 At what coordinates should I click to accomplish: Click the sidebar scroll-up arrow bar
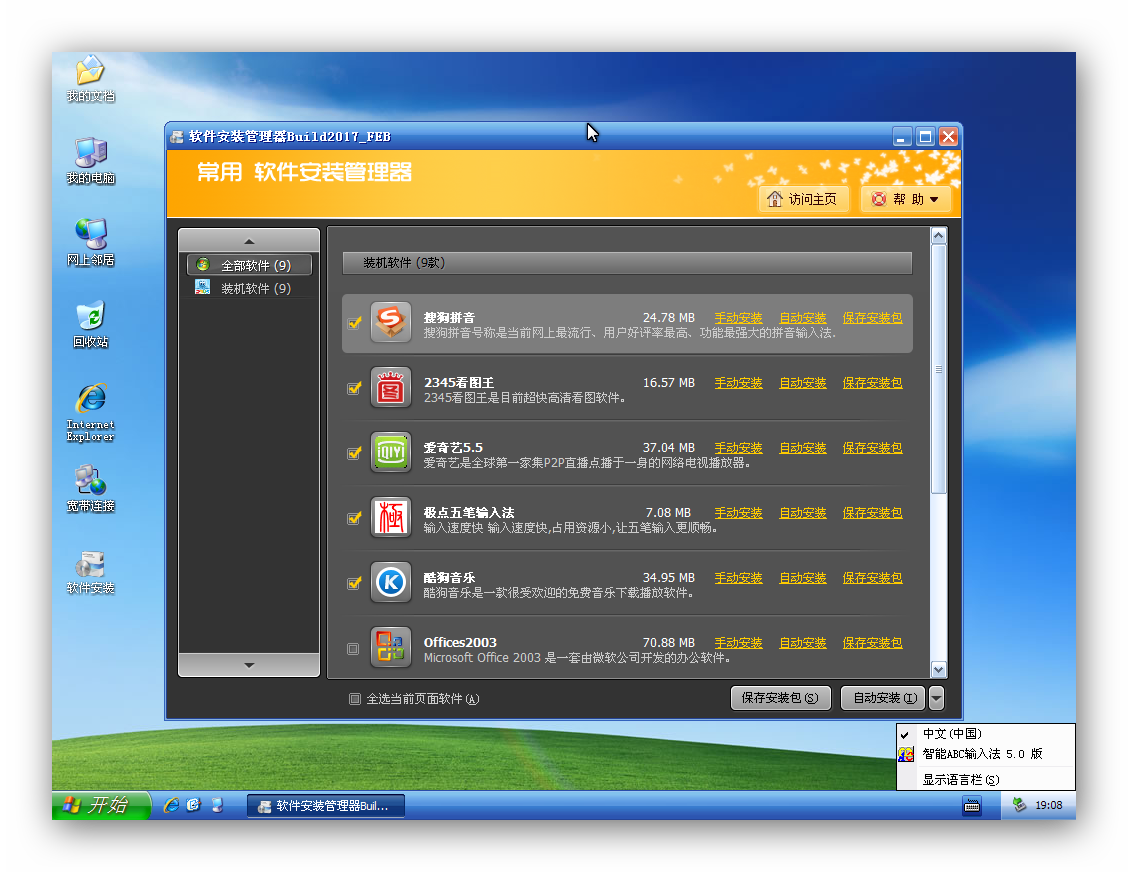(249, 241)
